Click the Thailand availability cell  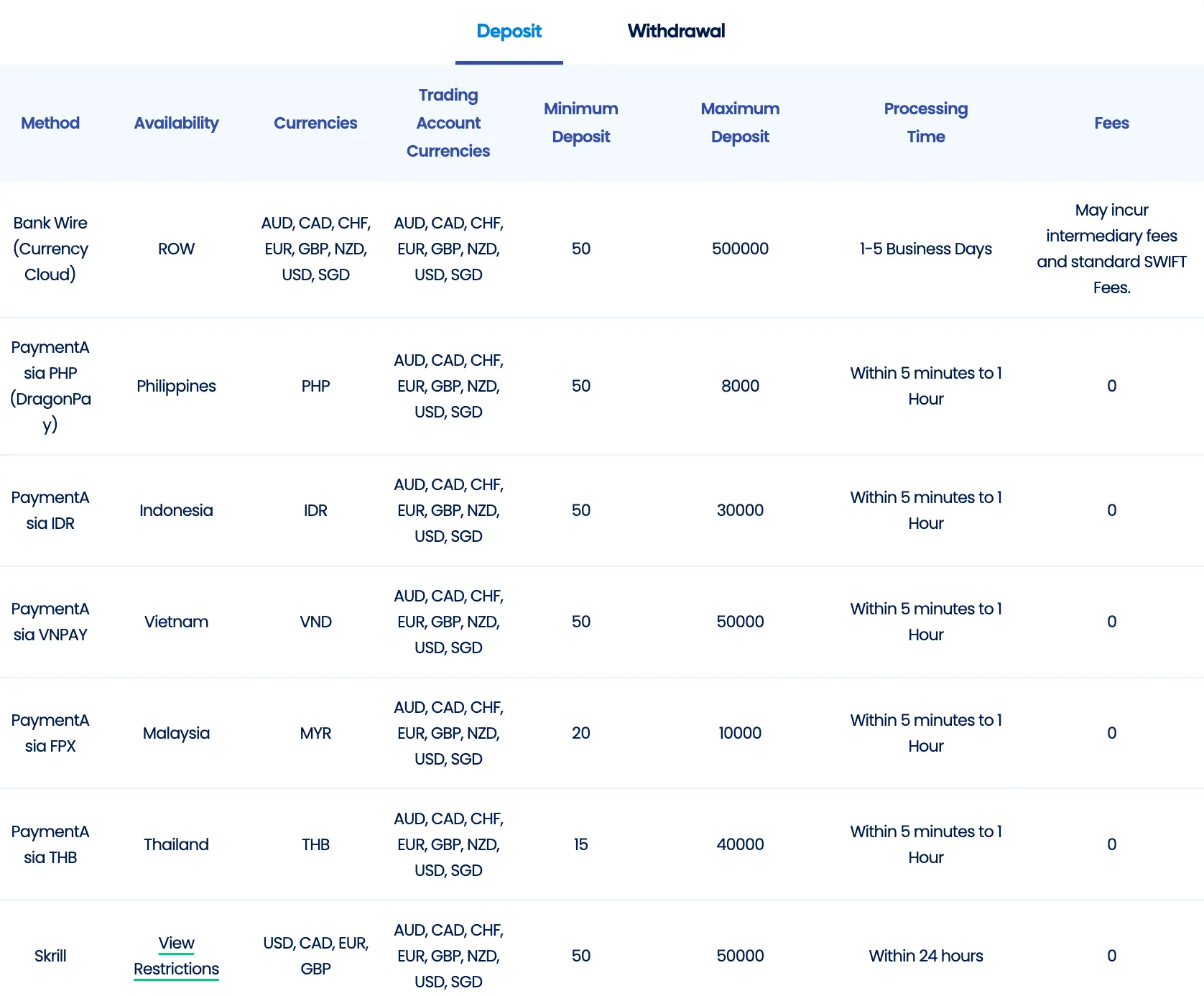pyautogui.click(x=176, y=844)
